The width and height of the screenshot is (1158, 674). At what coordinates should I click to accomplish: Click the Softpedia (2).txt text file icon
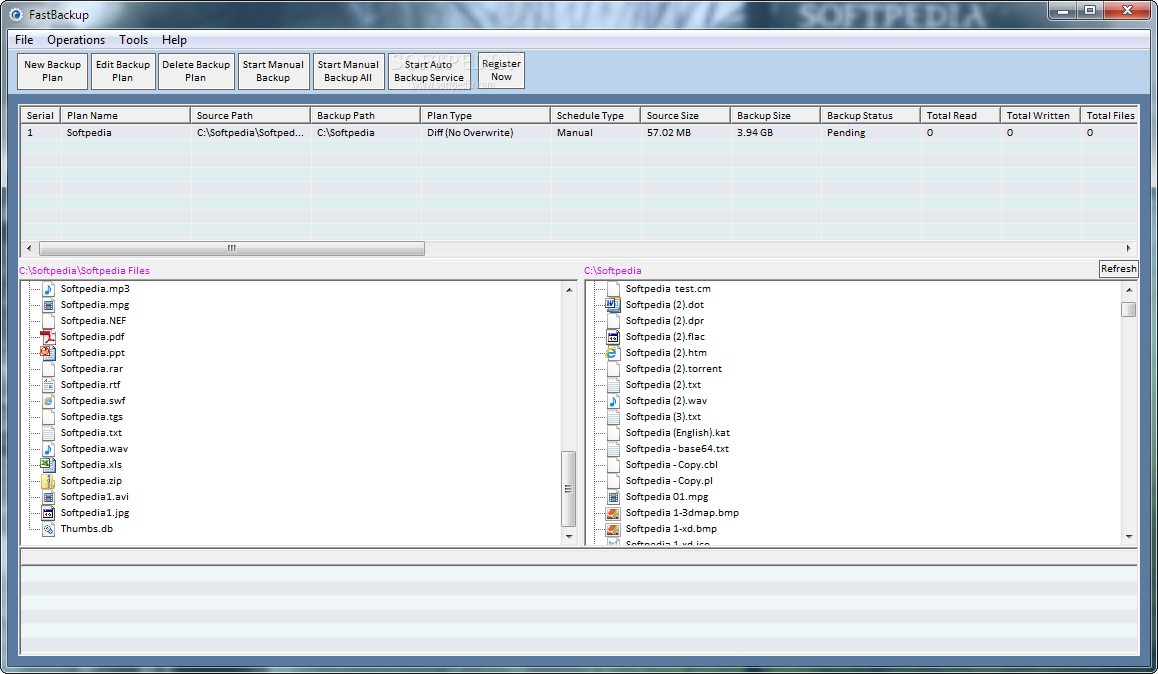pyautogui.click(x=613, y=385)
